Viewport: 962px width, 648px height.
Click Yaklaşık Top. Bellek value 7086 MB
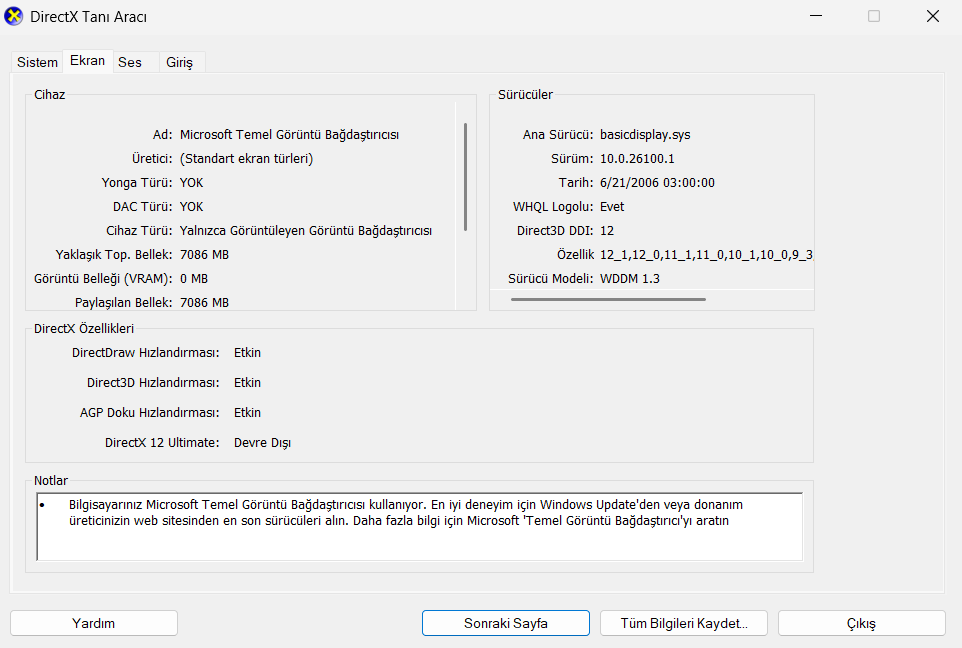coord(204,255)
